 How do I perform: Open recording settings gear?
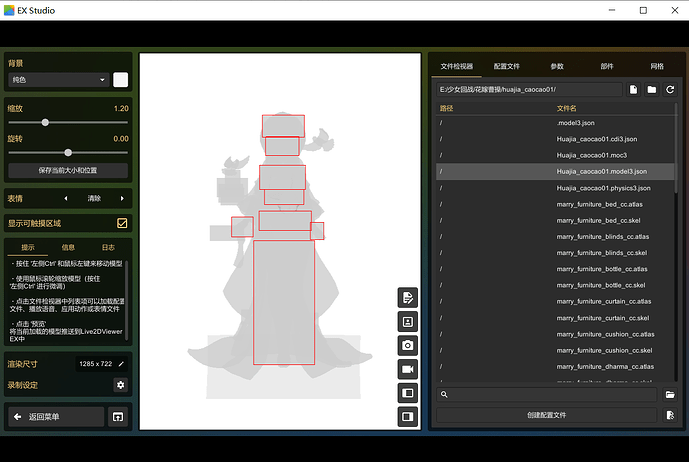120,385
